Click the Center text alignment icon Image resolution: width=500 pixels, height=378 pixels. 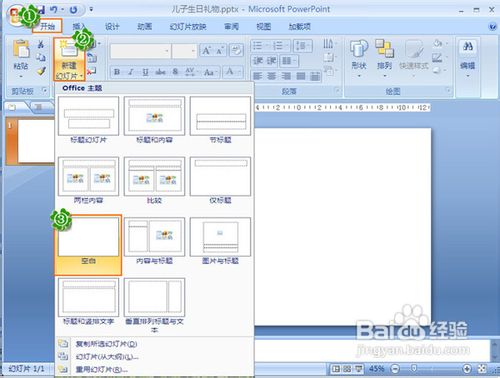(272, 76)
